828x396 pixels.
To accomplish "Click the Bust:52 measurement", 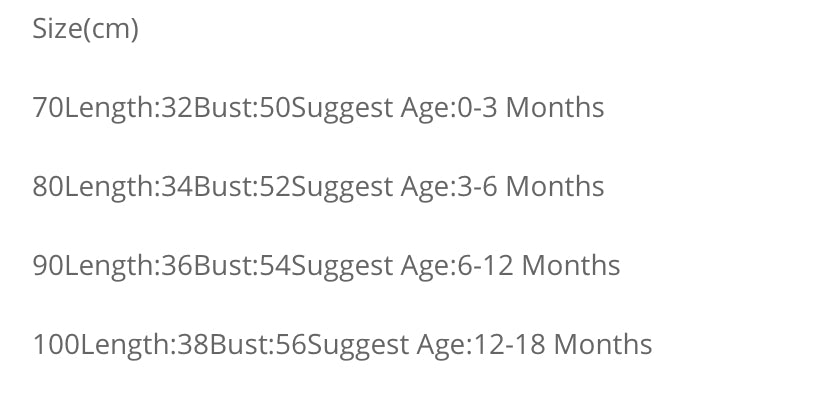I will pos(242,186).
